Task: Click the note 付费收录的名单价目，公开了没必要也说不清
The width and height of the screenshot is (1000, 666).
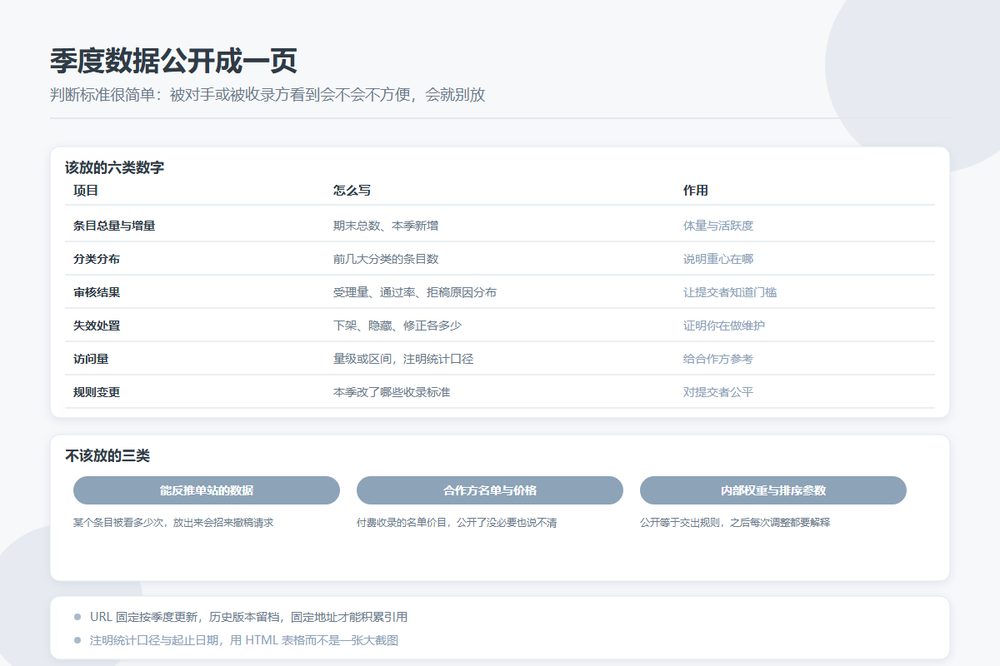Action: click(457, 522)
